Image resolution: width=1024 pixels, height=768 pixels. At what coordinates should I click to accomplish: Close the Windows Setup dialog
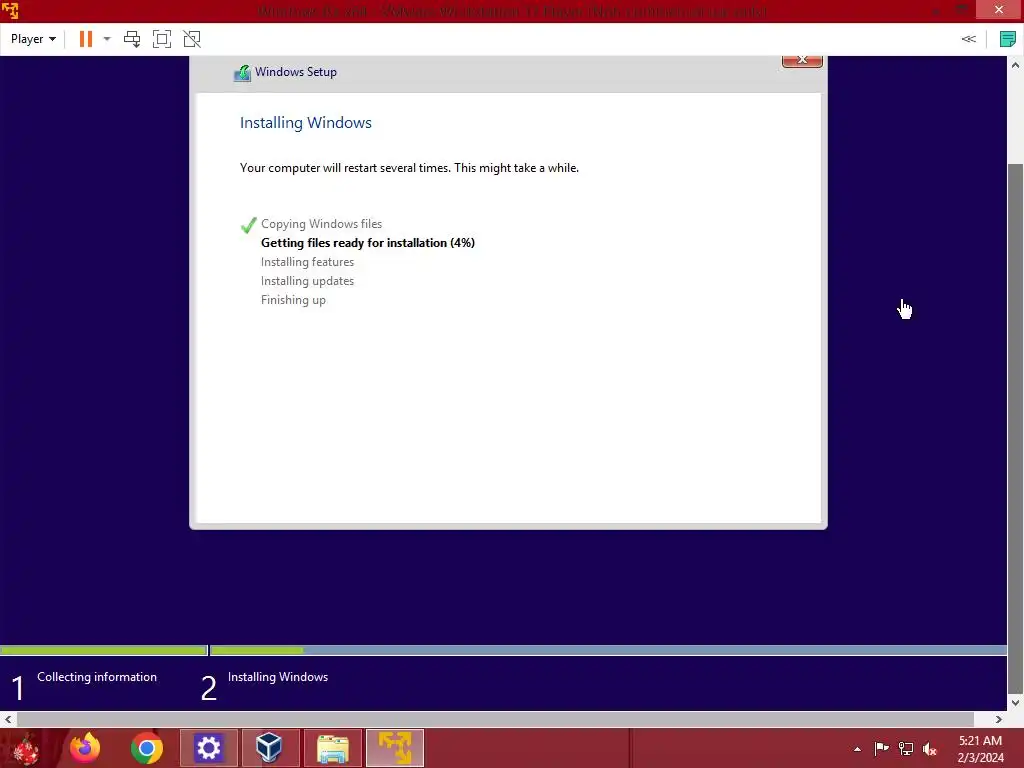pyautogui.click(x=802, y=60)
